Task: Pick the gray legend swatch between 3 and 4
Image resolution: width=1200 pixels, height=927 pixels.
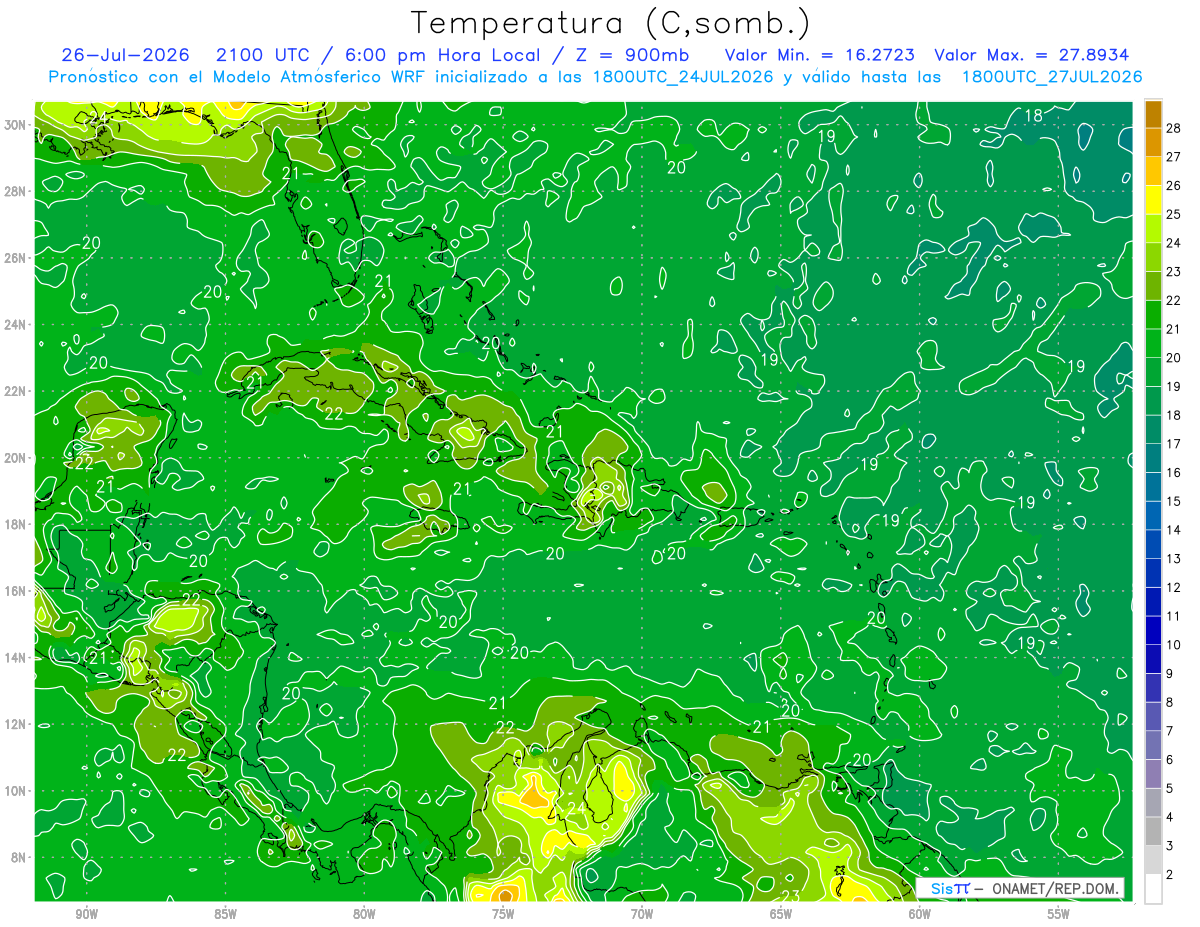Action: coord(1153,832)
